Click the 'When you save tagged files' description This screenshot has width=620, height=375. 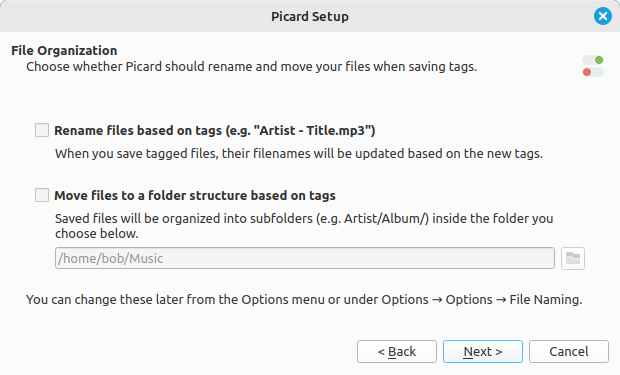point(299,153)
